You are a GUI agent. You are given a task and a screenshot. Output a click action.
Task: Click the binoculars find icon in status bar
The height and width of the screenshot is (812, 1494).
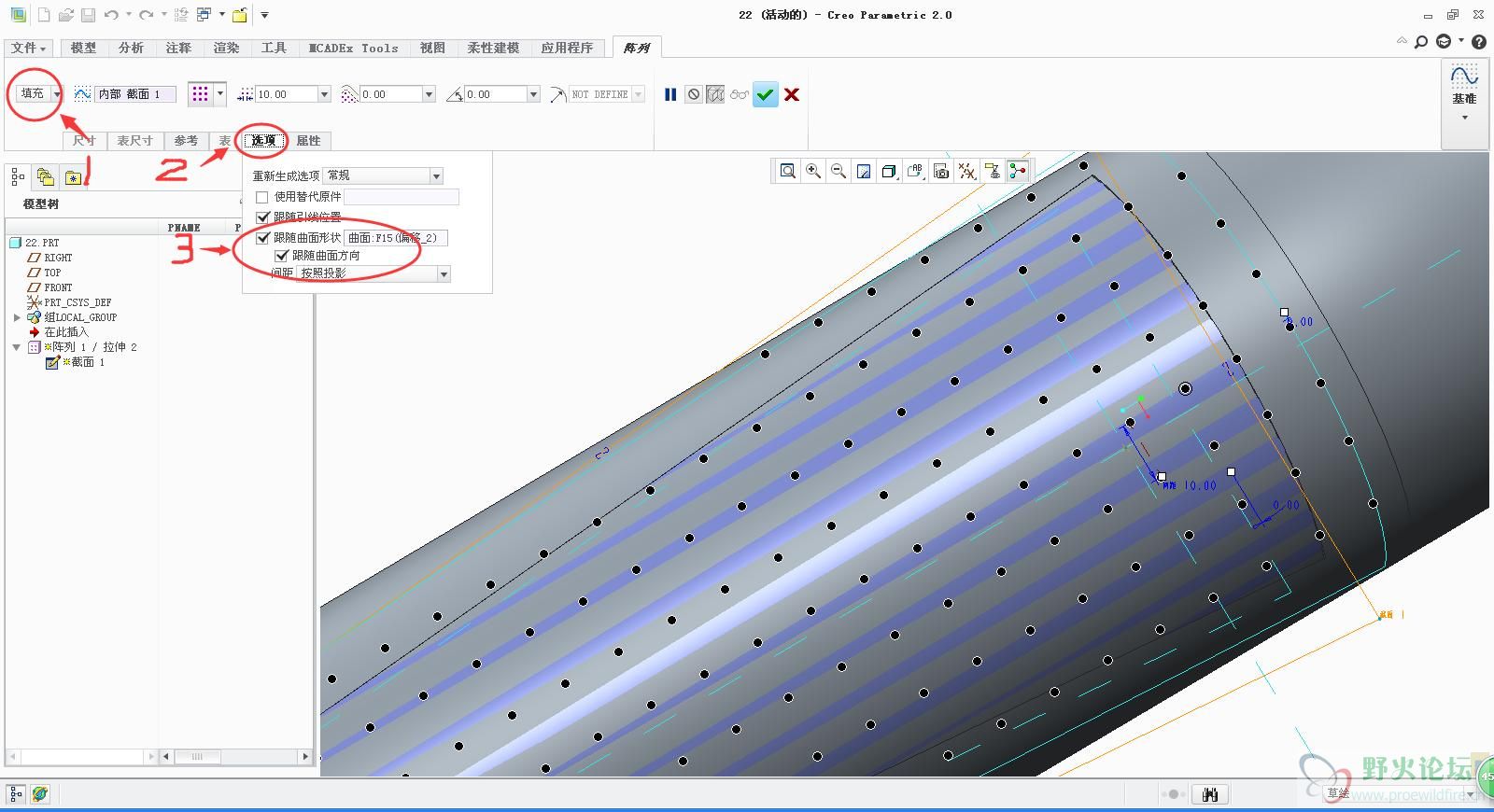tap(1211, 794)
